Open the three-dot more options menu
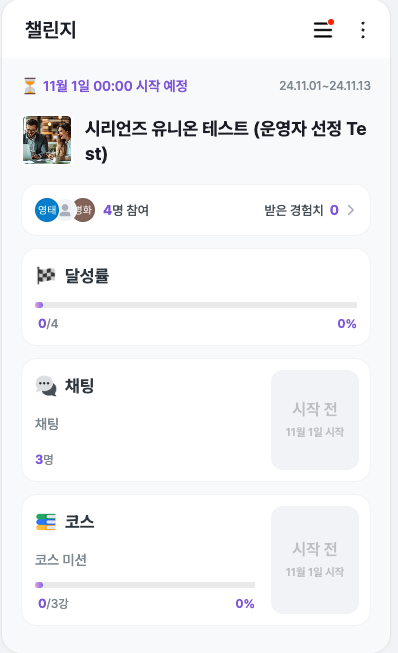 [x=363, y=30]
